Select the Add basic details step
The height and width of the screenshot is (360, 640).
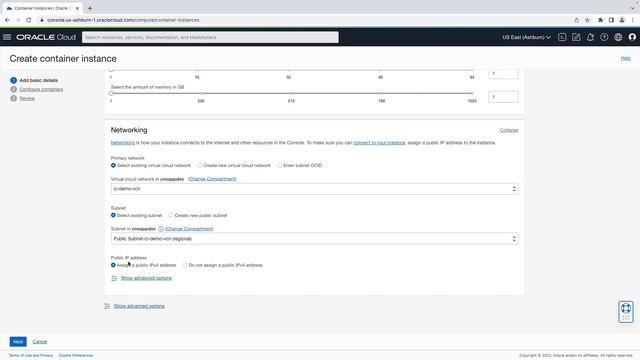click(x=38, y=80)
